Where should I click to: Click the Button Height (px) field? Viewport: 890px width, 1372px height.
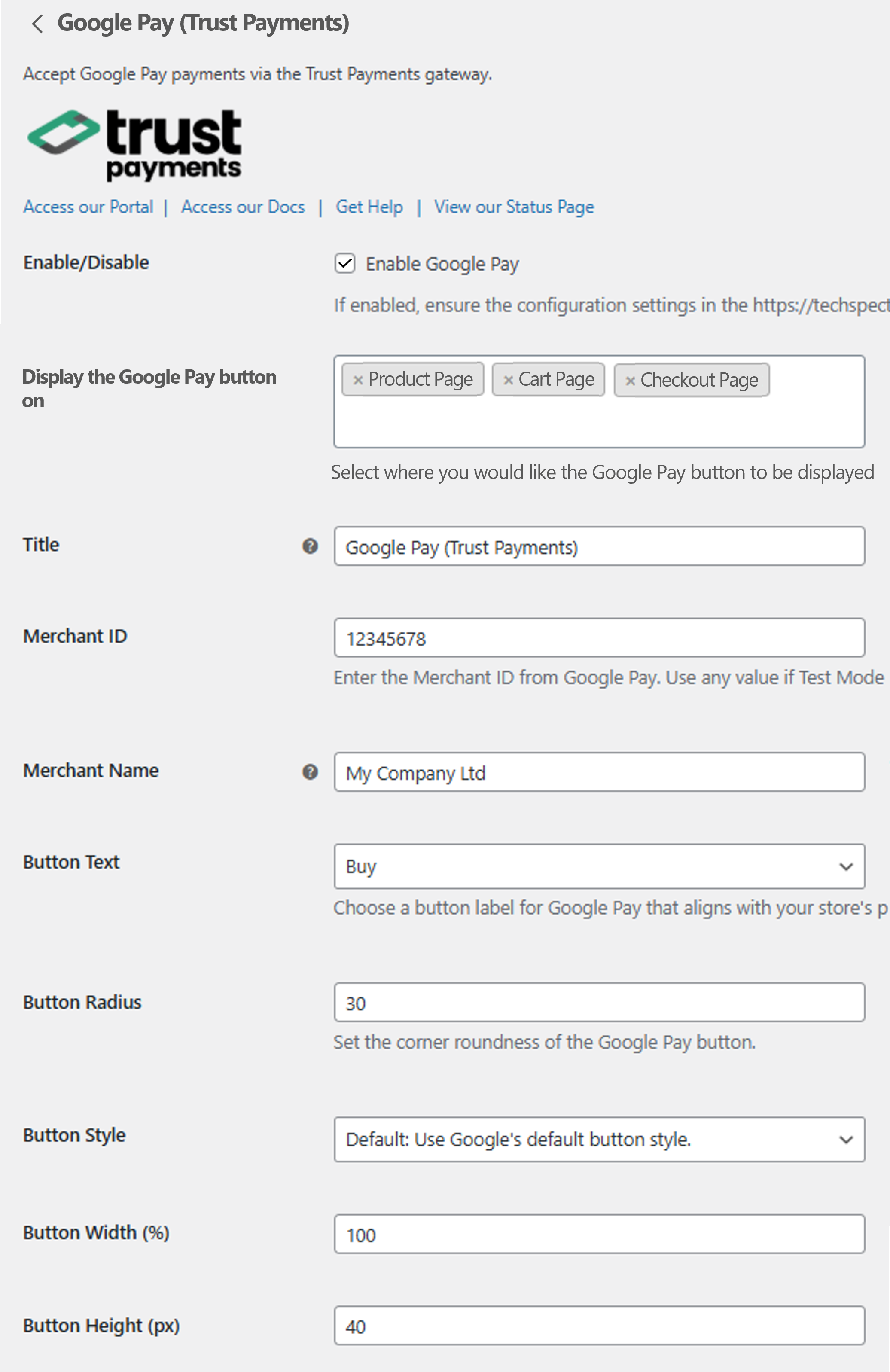(600, 1326)
